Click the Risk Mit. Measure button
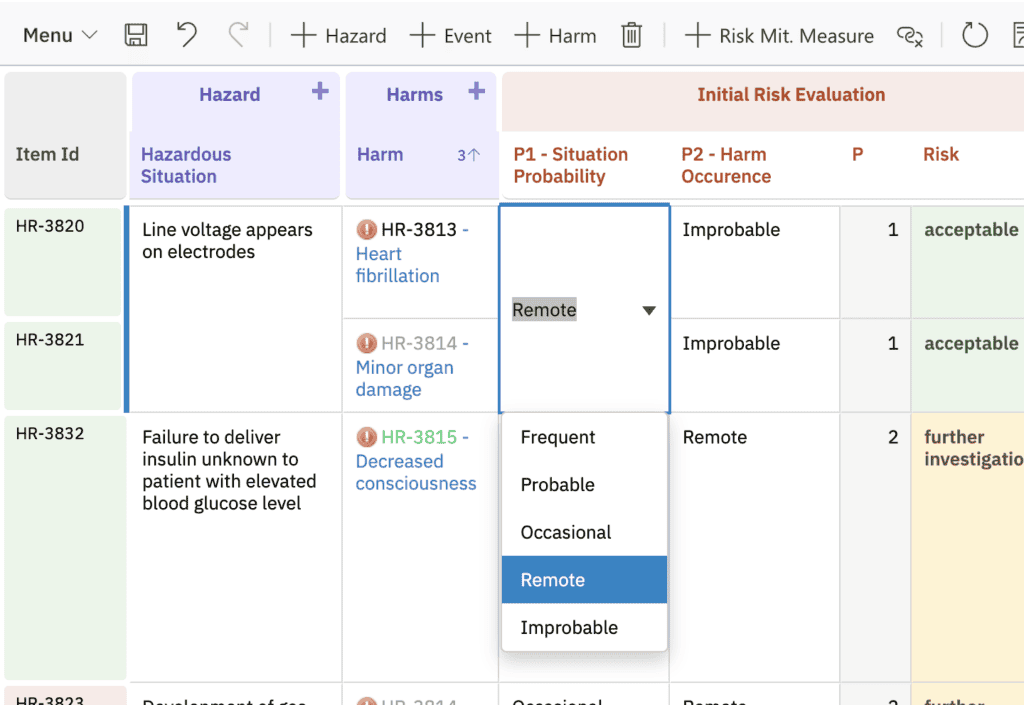 (778, 35)
